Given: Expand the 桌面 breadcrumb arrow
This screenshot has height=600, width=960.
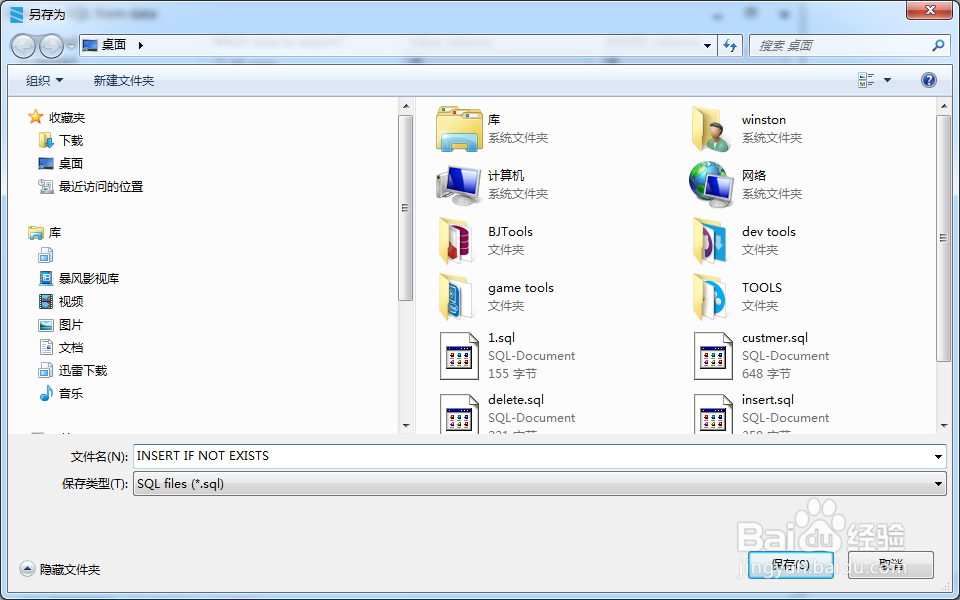Looking at the screenshot, I should pos(141,45).
